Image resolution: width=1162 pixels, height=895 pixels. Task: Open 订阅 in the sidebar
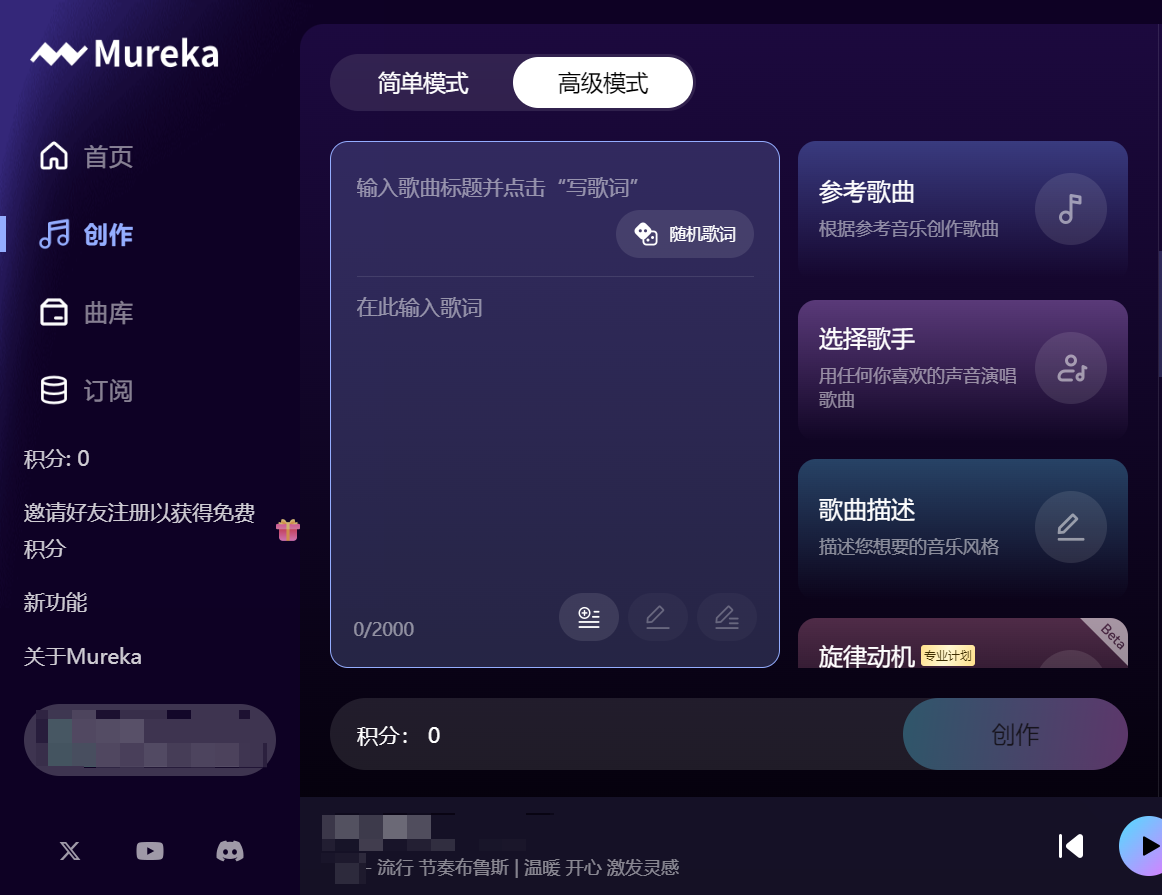click(86, 390)
